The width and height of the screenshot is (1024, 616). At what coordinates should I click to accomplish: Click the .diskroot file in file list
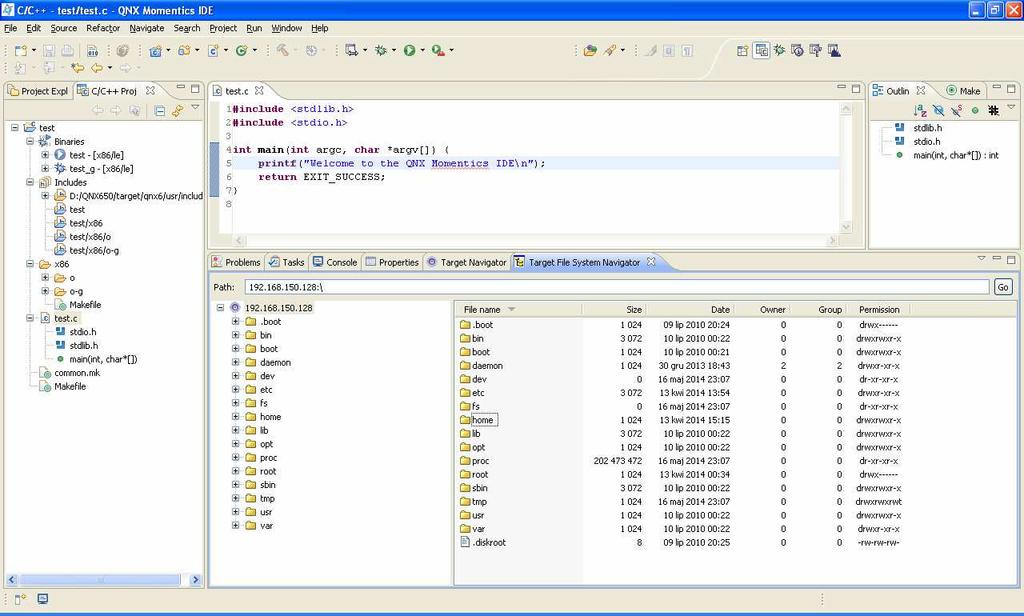(489, 542)
